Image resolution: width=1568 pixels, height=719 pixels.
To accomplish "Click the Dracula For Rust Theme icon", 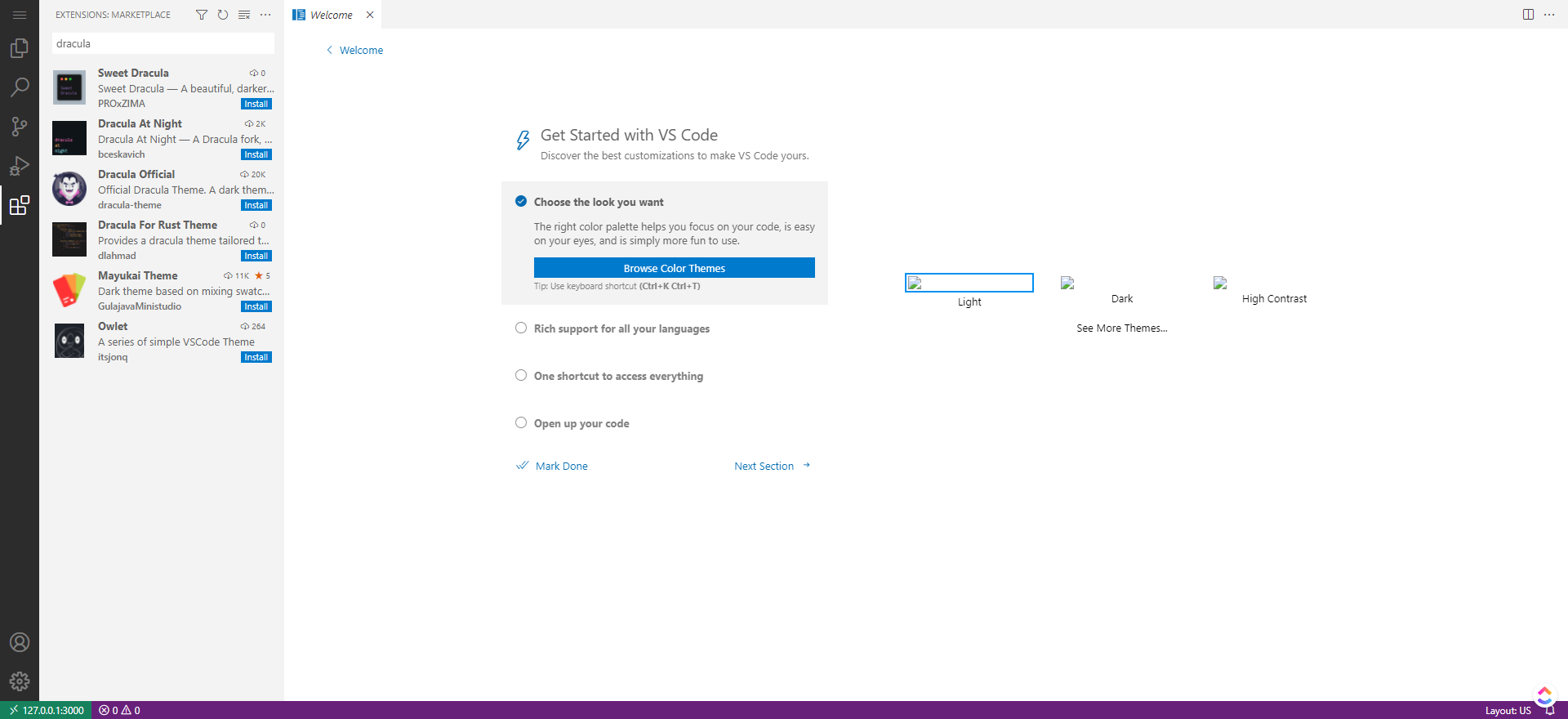I will click(x=69, y=239).
